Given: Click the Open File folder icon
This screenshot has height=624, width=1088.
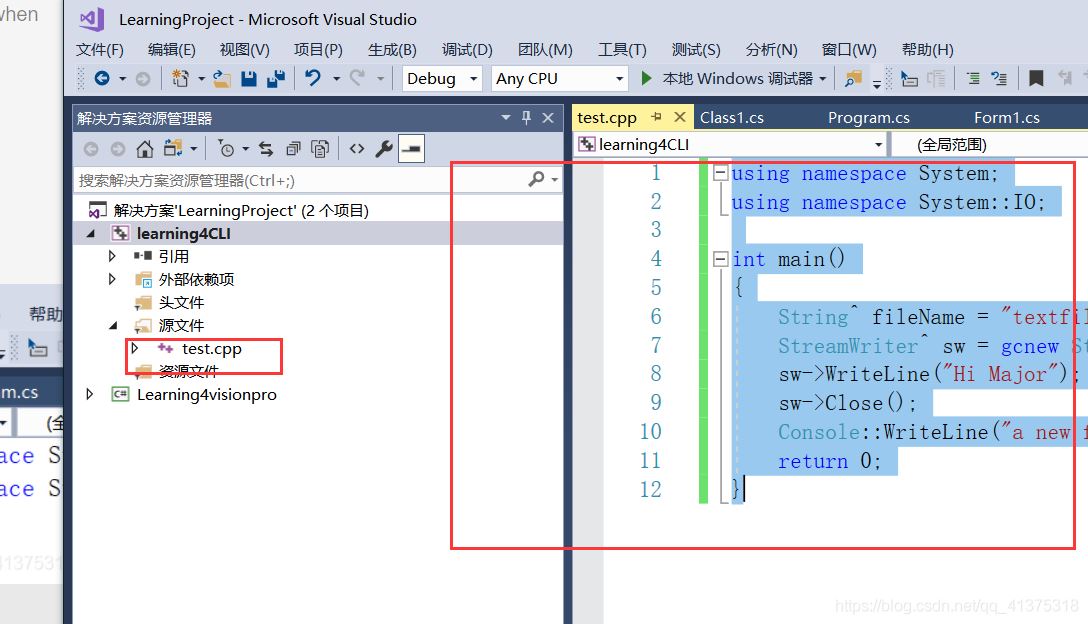Looking at the screenshot, I should [x=222, y=78].
